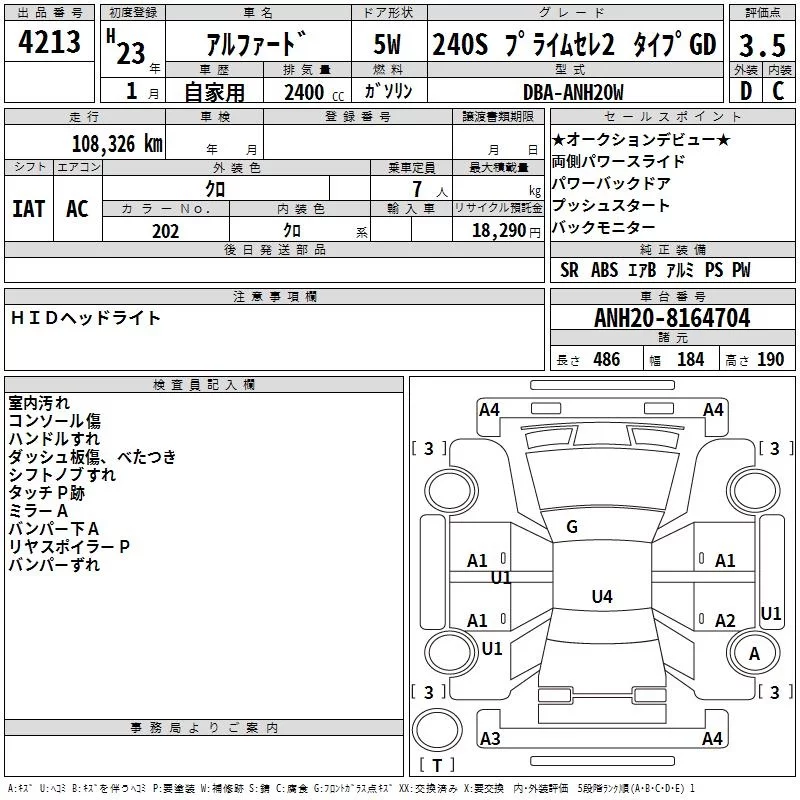Viewport: 800px width, 800px height.
Task: Select the damage code legend line
Action: 351,789
